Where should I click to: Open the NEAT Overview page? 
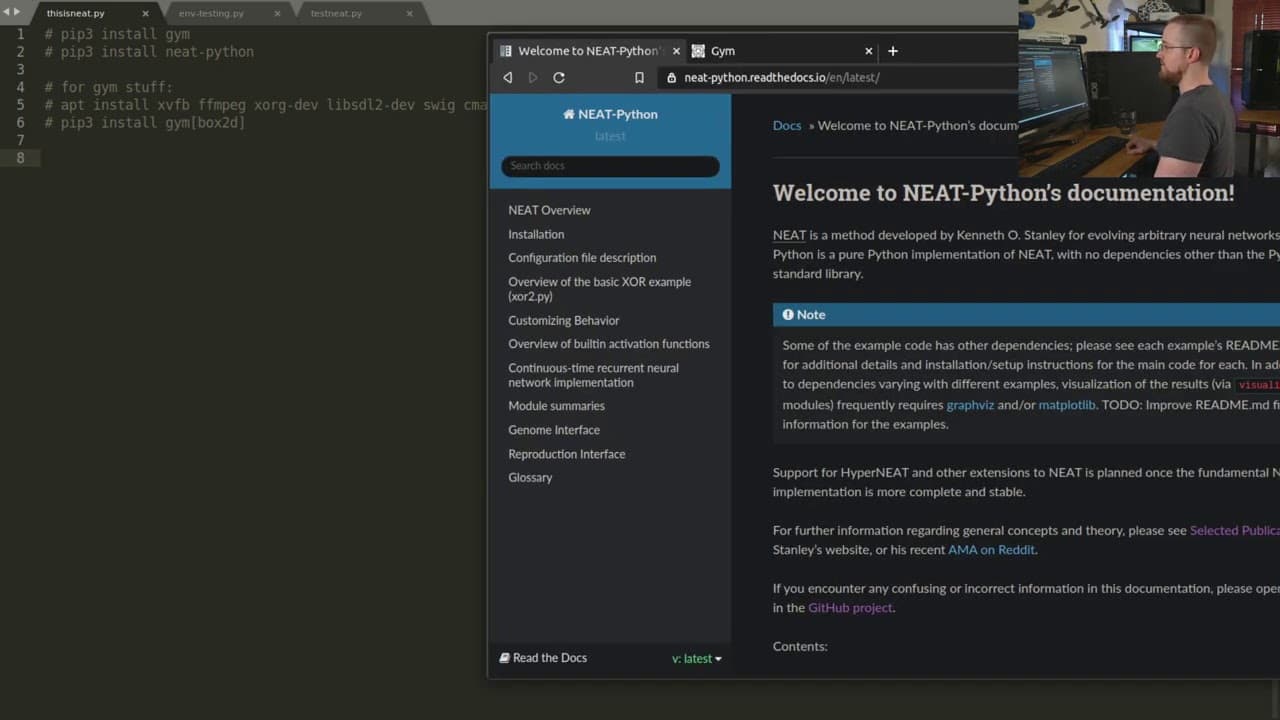click(x=549, y=210)
